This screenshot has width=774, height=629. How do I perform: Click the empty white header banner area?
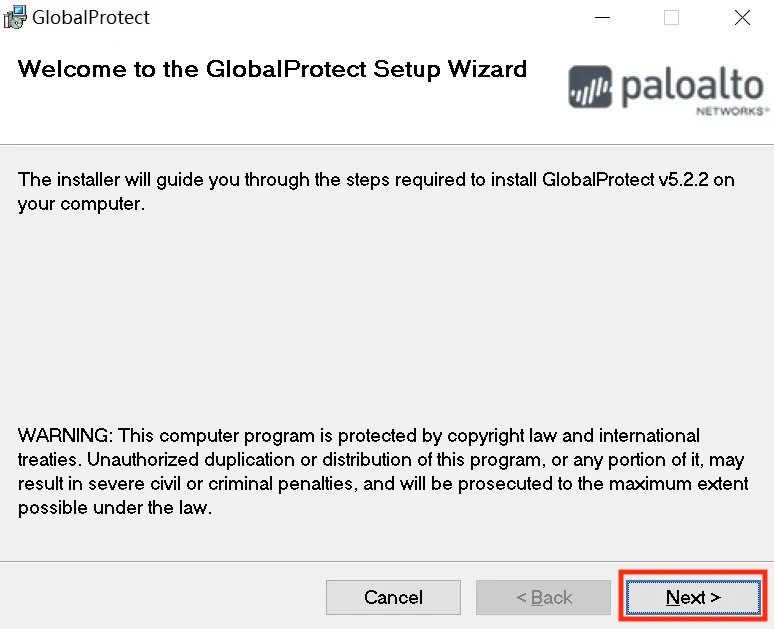[x=300, y=115]
